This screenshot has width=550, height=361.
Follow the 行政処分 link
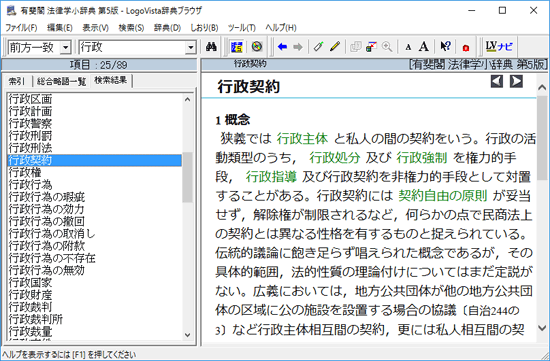pyautogui.click(x=335, y=158)
